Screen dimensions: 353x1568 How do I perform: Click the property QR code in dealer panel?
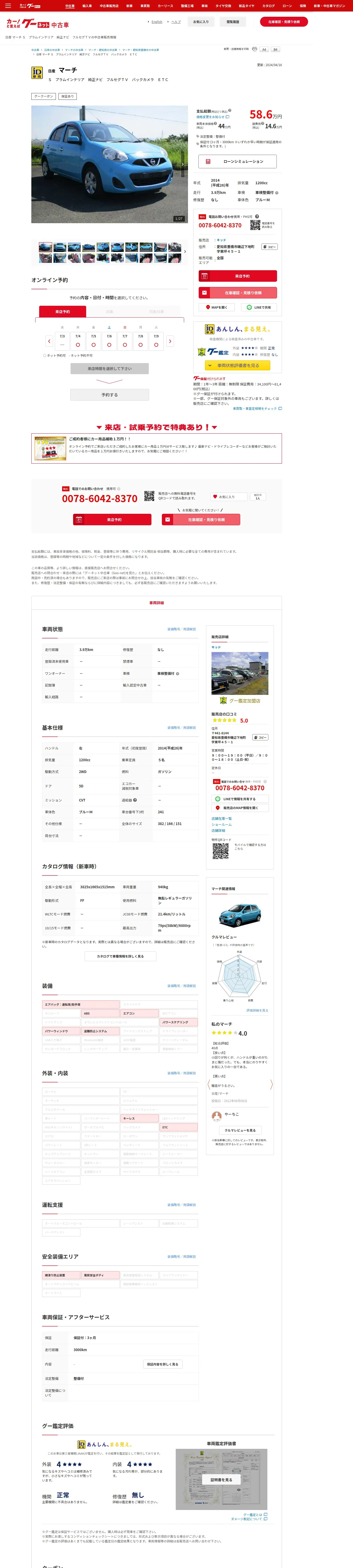point(220,851)
